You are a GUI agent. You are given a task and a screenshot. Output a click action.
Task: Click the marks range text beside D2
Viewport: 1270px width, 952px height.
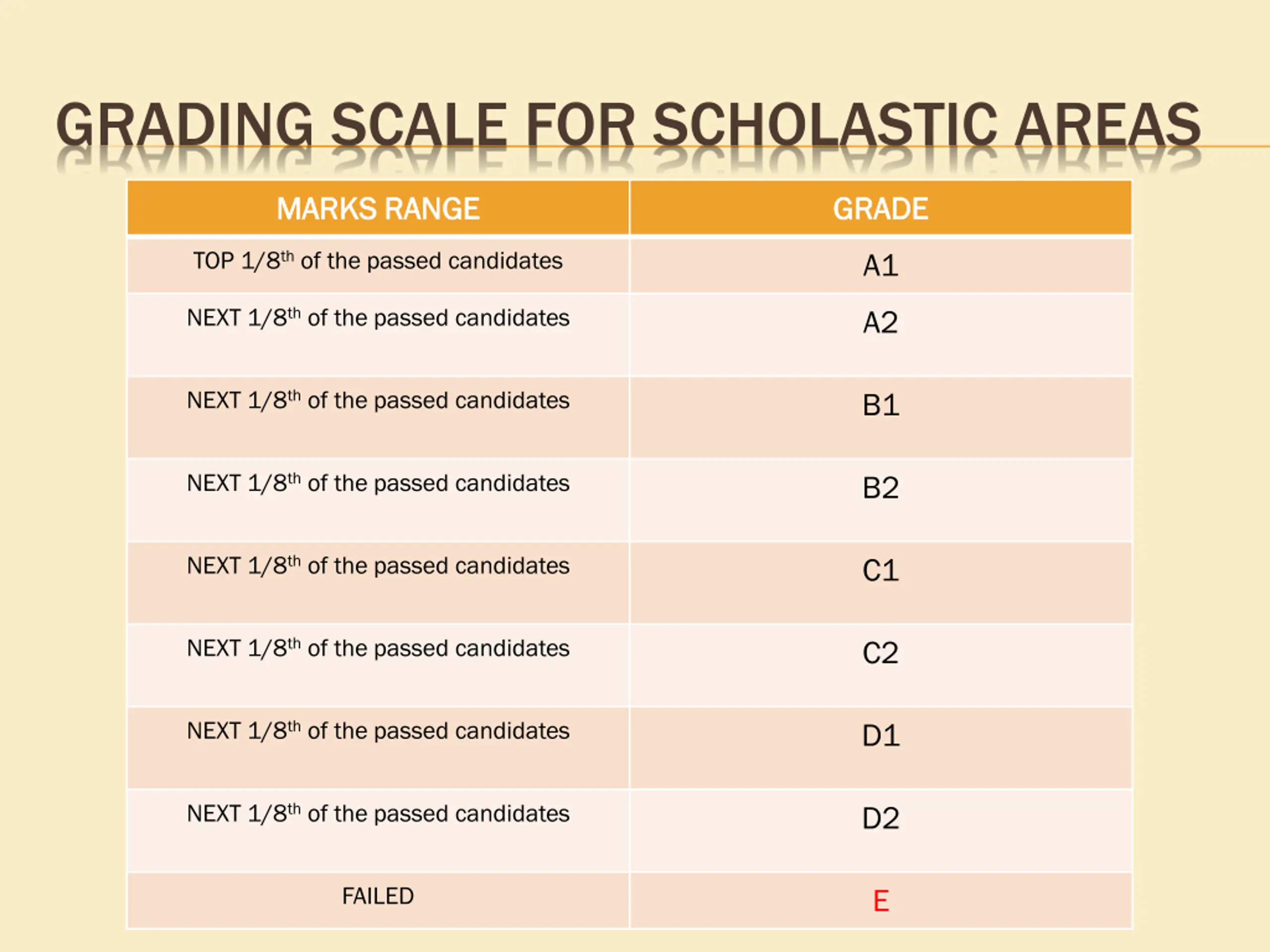[x=379, y=813]
